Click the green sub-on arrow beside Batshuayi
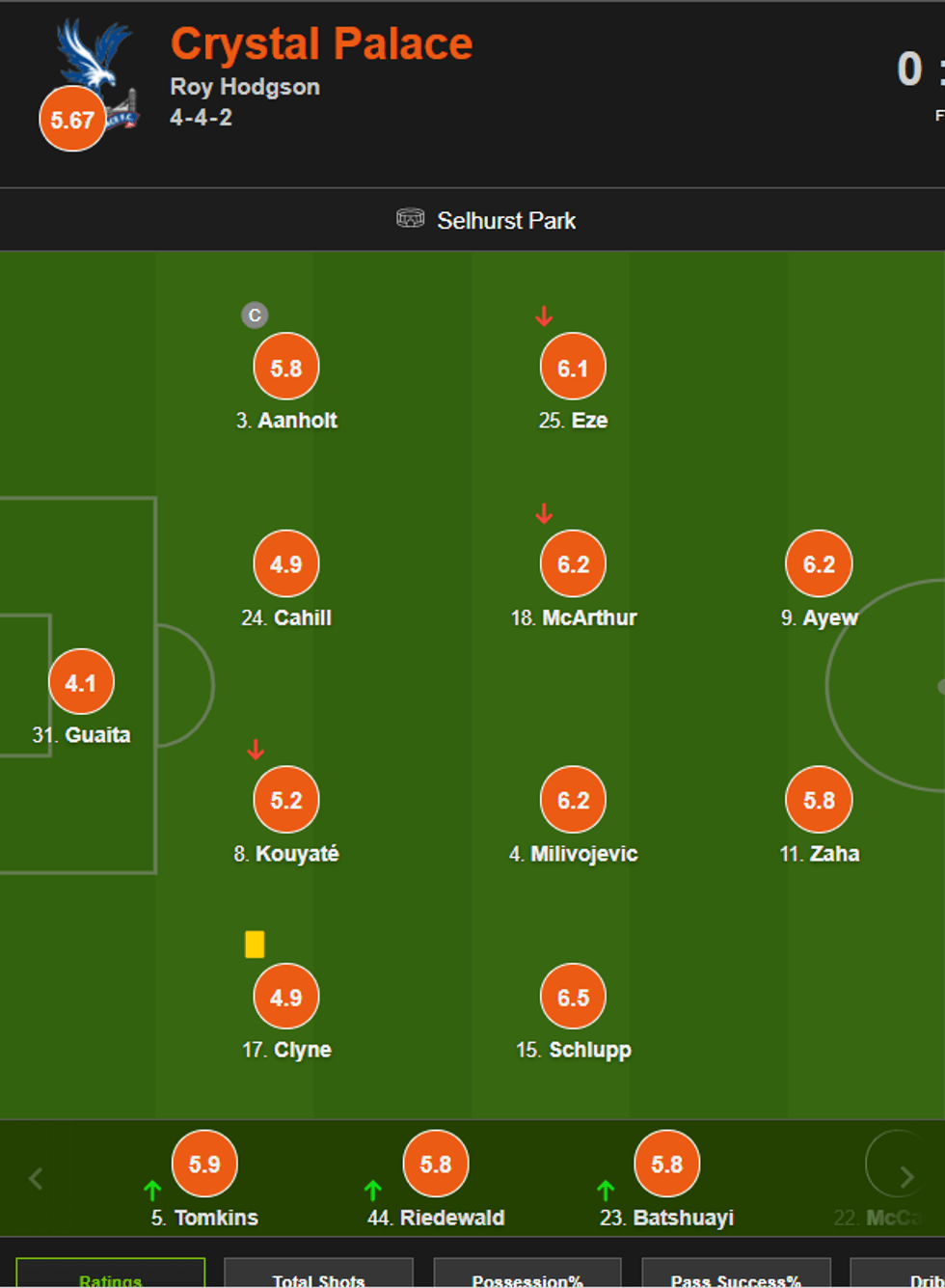 tap(606, 1191)
